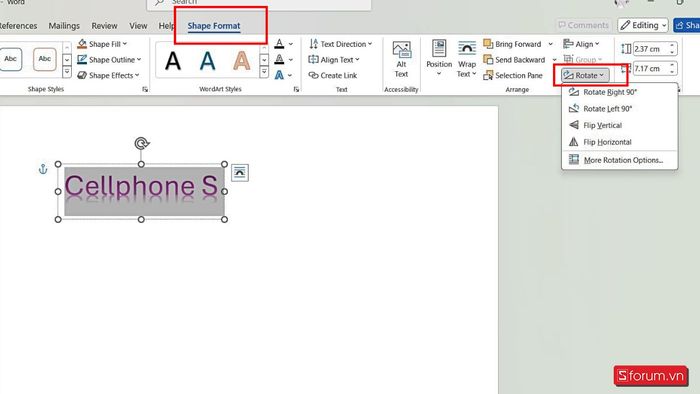Choose Rotate Left 90°
The height and width of the screenshot is (394, 700).
coord(620,108)
